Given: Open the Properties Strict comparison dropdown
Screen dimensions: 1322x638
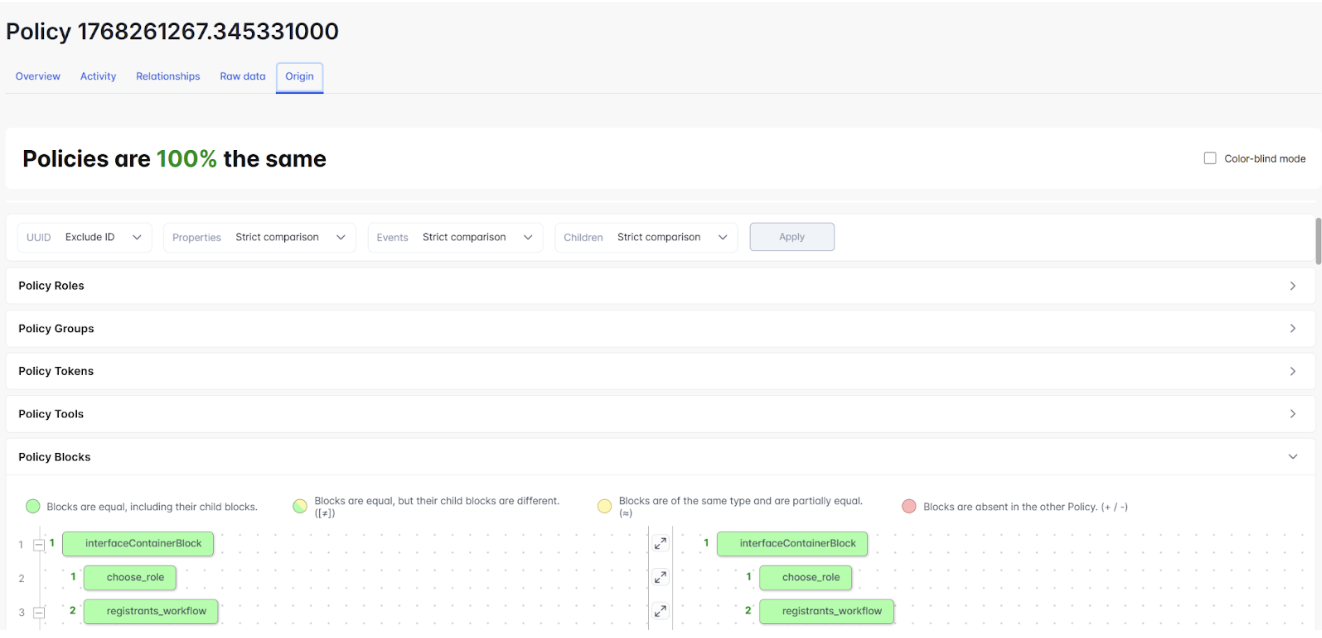Looking at the screenshot, I should tap(259, 237).
